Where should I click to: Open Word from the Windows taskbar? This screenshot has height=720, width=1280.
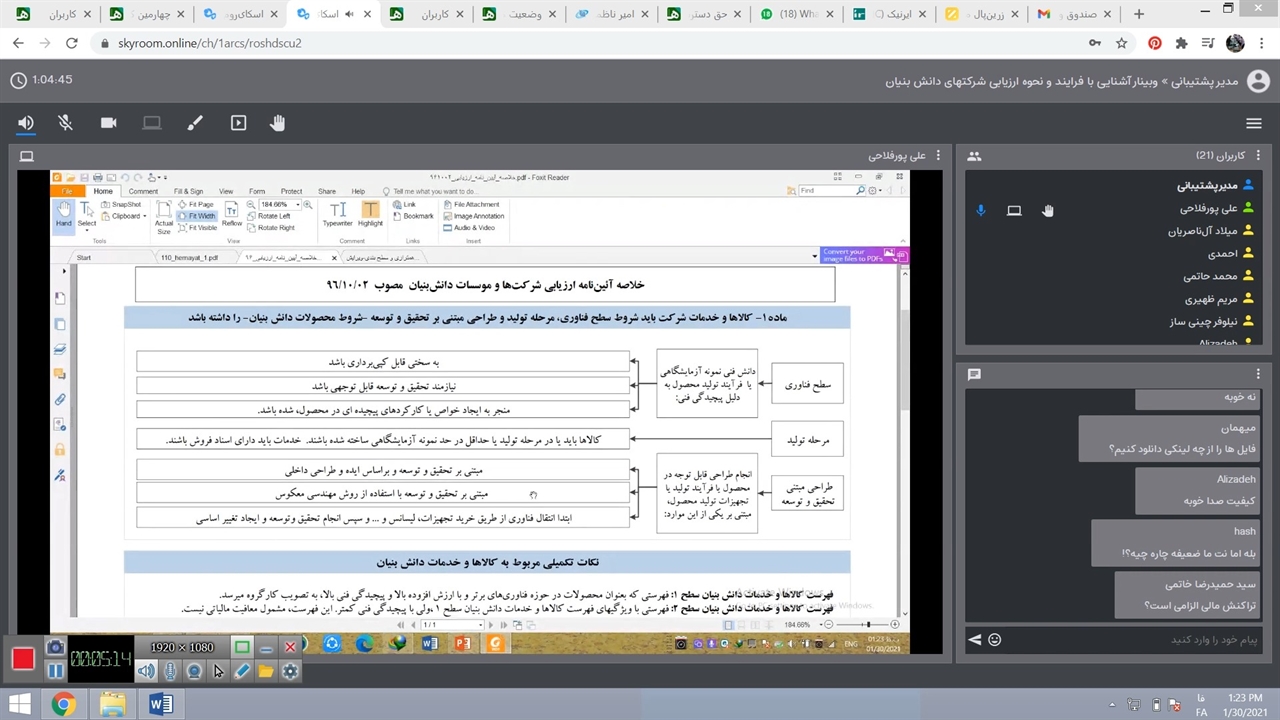click(160, 704)
